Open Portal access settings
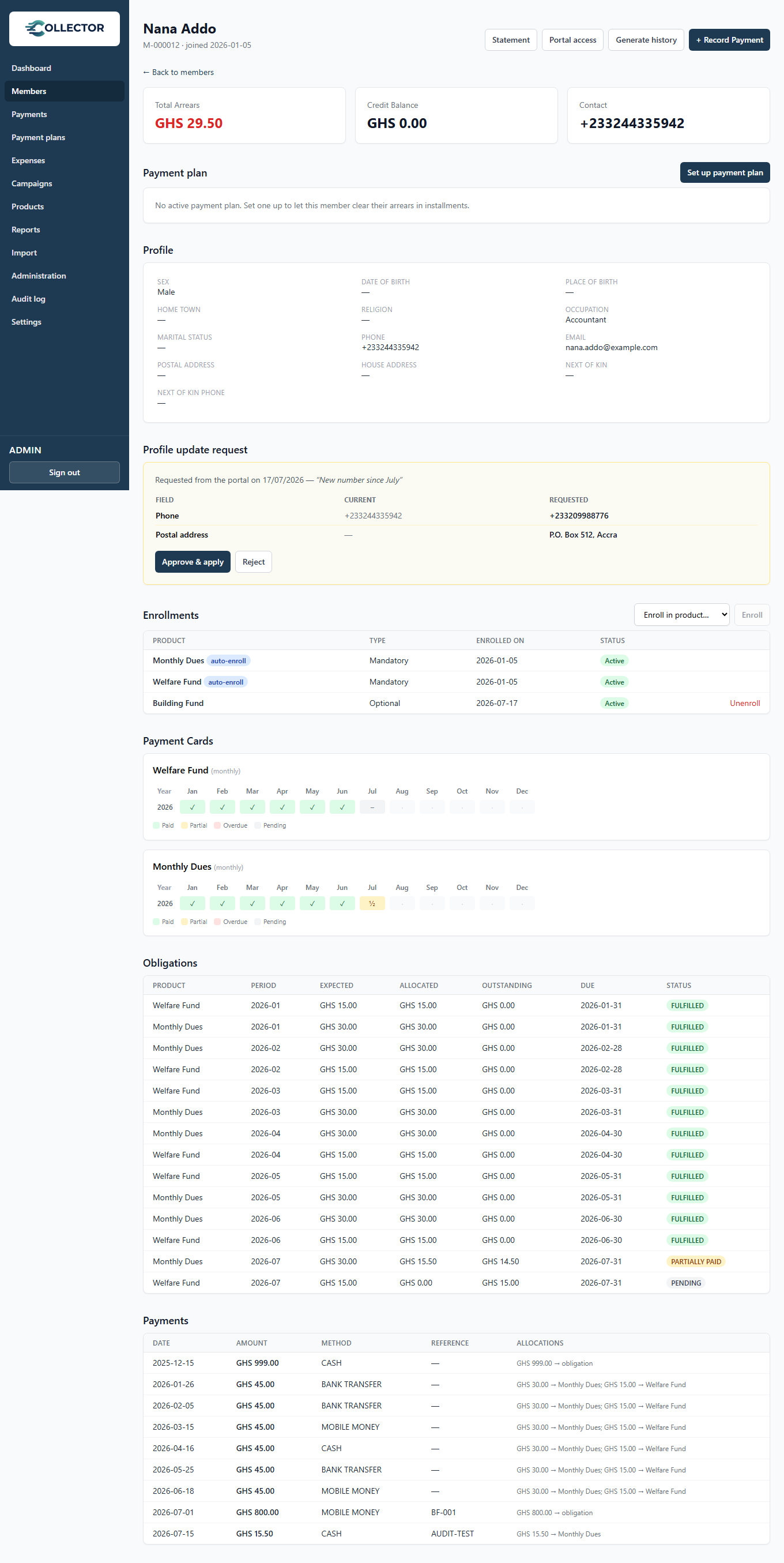Viewport: 784px width, 1563px height. tap(572, 40)
